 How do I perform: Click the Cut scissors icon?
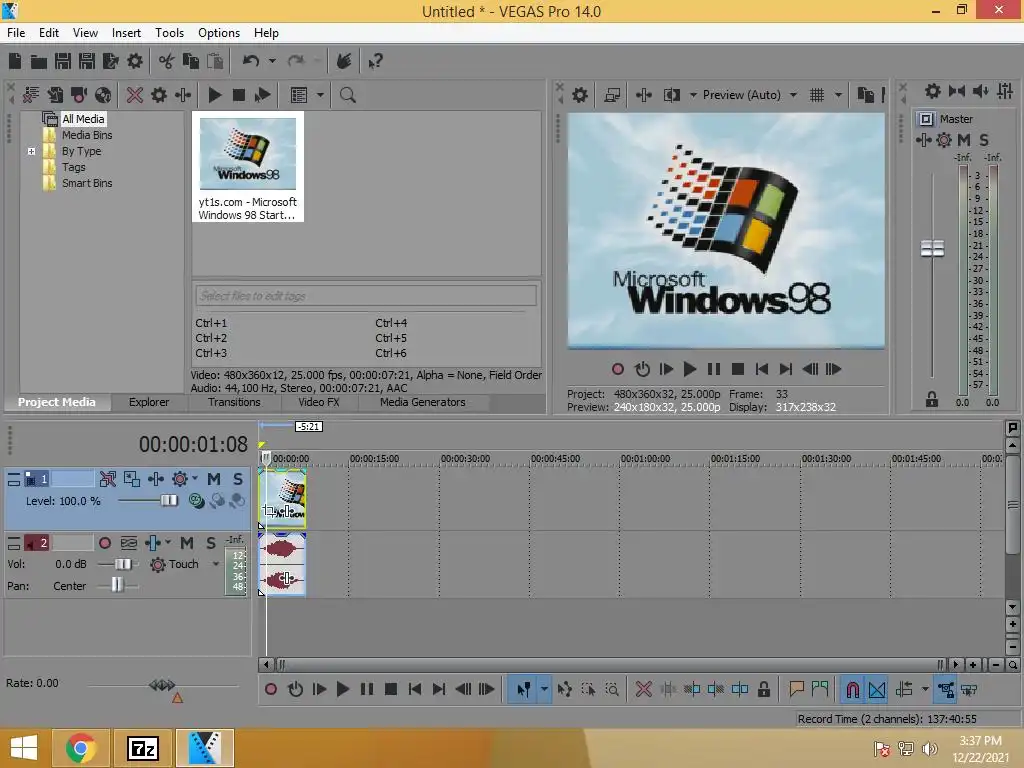pos(166,61)
